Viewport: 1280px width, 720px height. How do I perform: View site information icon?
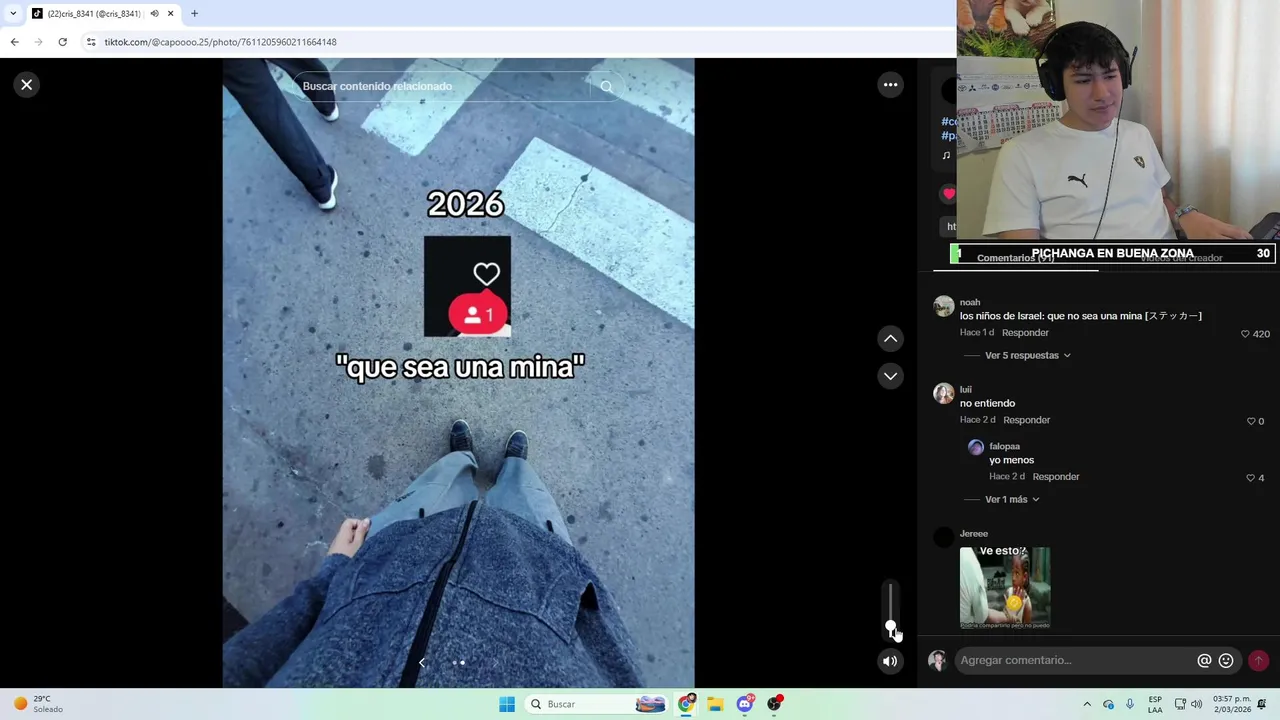91,42
